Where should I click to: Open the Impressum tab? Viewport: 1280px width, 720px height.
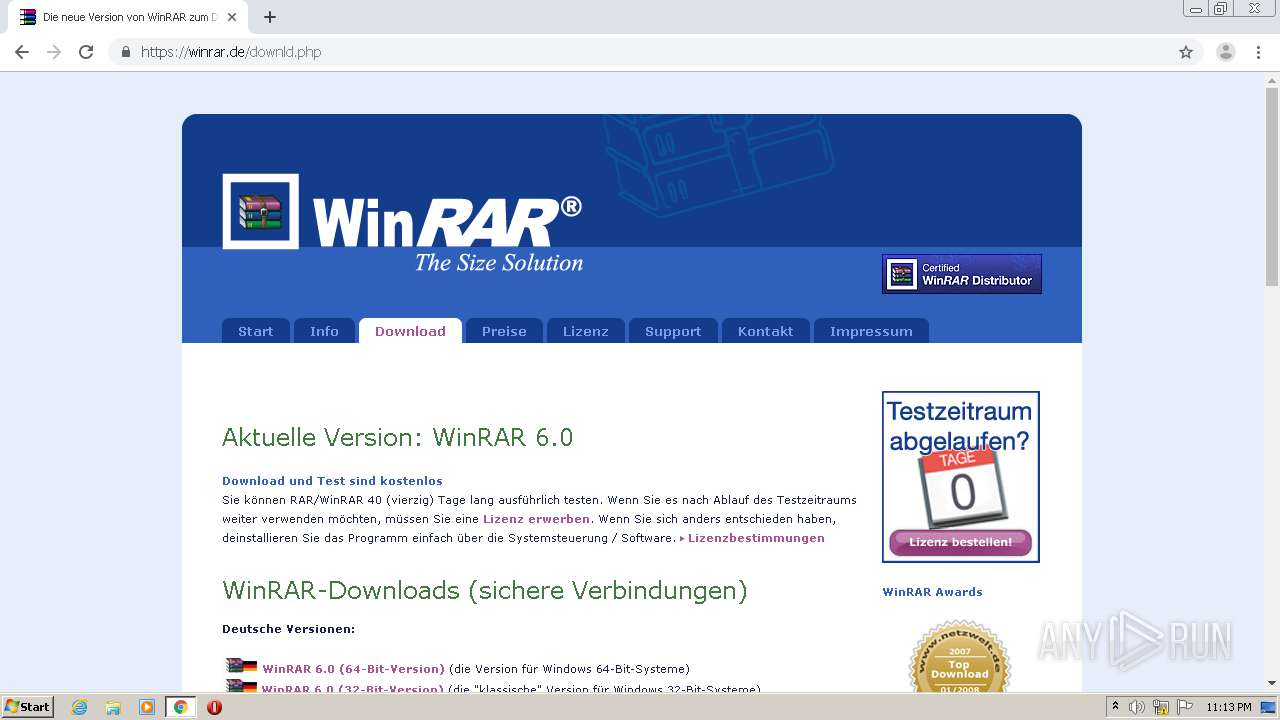[x=871, y=331]
